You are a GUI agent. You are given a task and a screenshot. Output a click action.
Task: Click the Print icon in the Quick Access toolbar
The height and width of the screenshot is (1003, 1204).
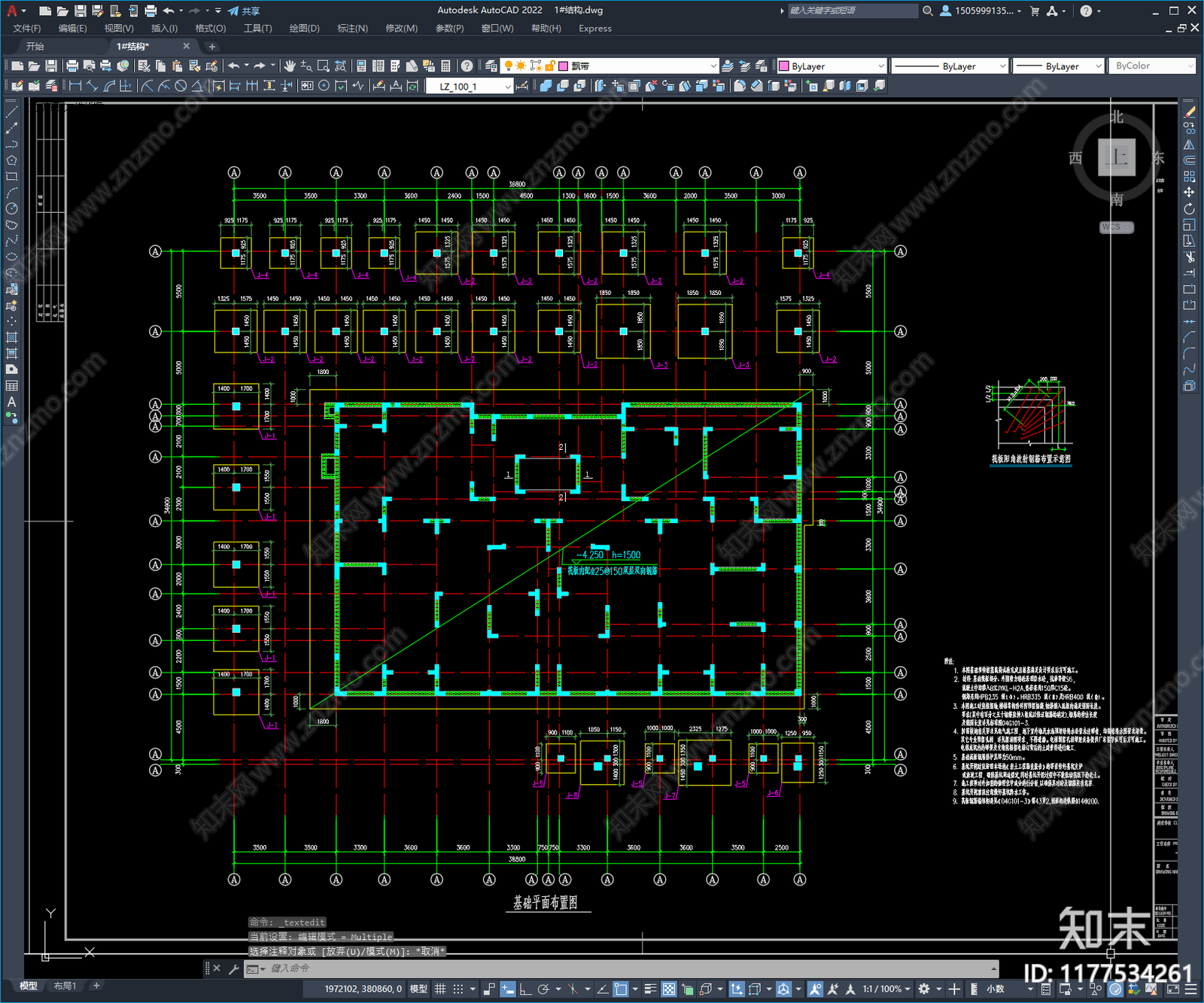150,11
